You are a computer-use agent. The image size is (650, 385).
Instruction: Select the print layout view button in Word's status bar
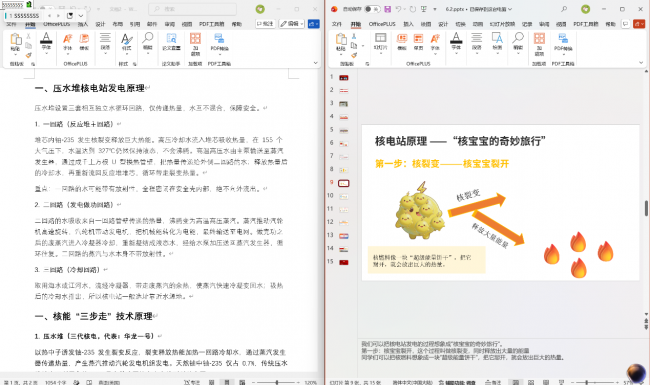(227, 382)
